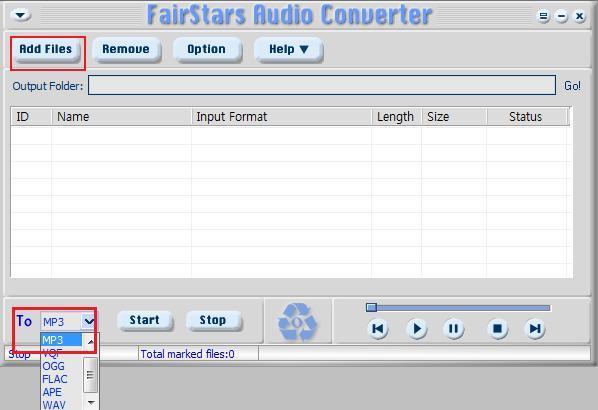Choose VQF from the format list
The width and height of the screenshot is (598, 410).
(61, 353)
